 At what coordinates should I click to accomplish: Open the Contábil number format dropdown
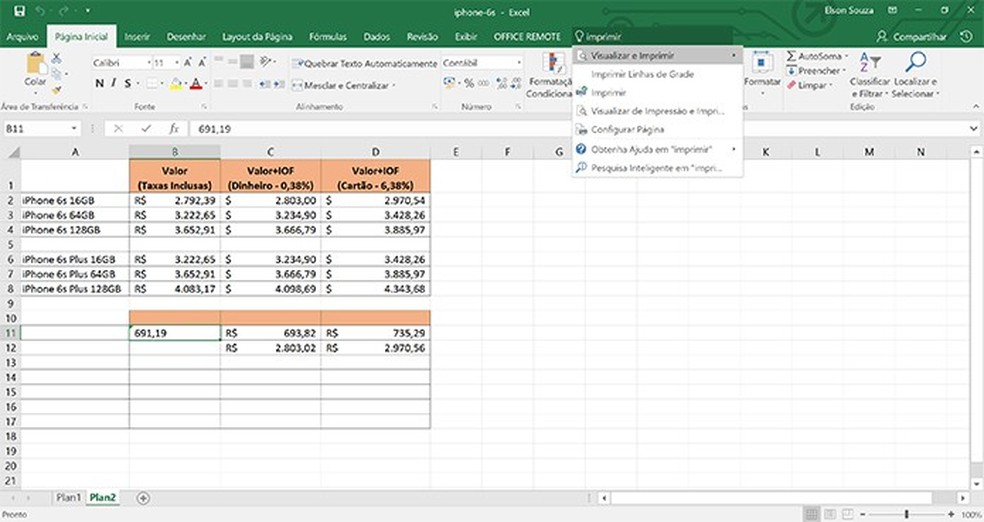(518, 63)
